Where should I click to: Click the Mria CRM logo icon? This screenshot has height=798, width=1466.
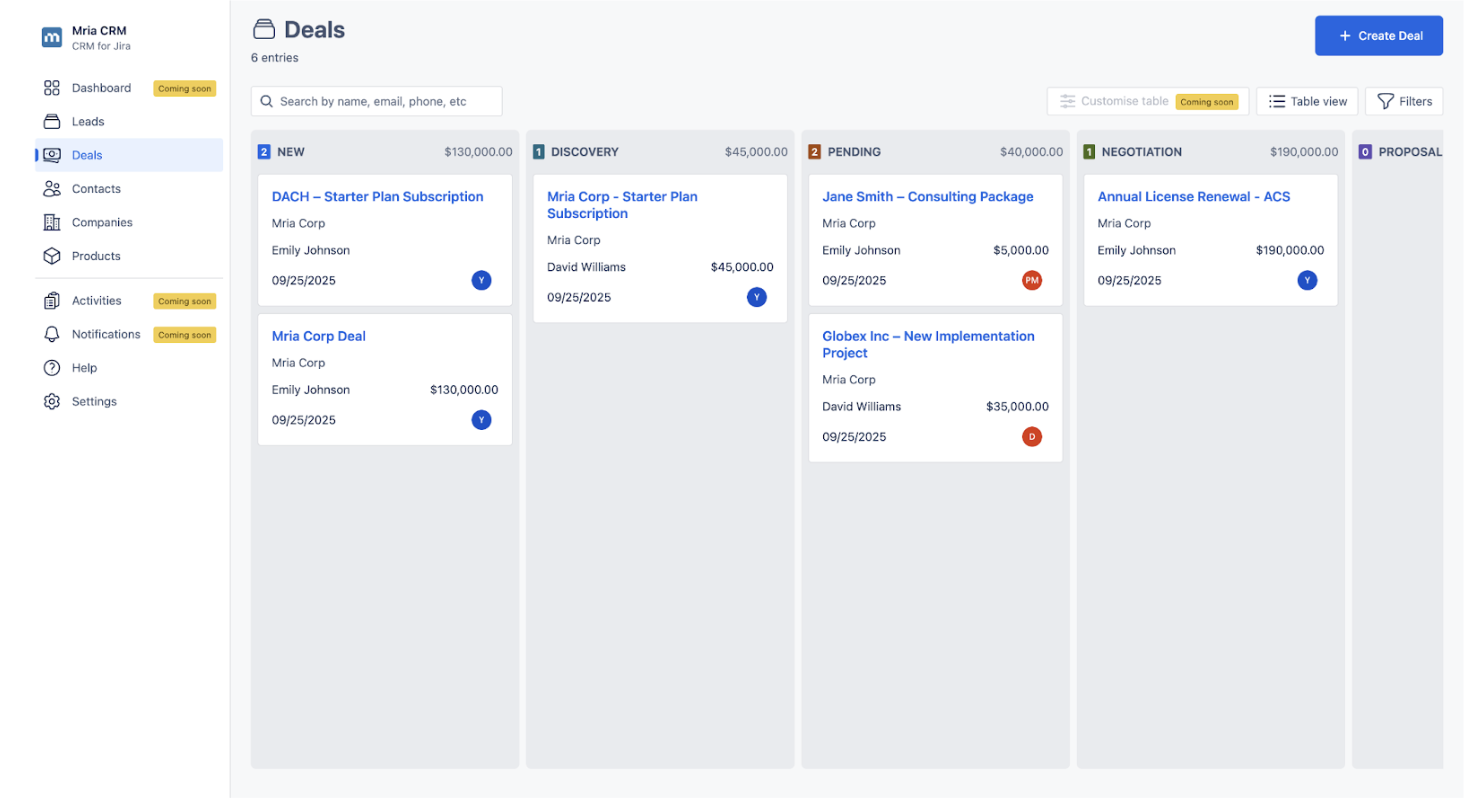[51, 37]
